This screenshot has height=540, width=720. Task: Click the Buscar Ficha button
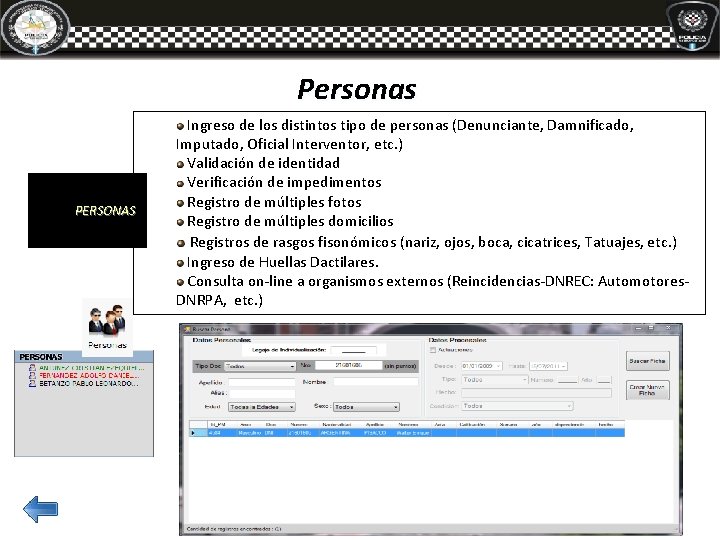(x=647, y=361)
